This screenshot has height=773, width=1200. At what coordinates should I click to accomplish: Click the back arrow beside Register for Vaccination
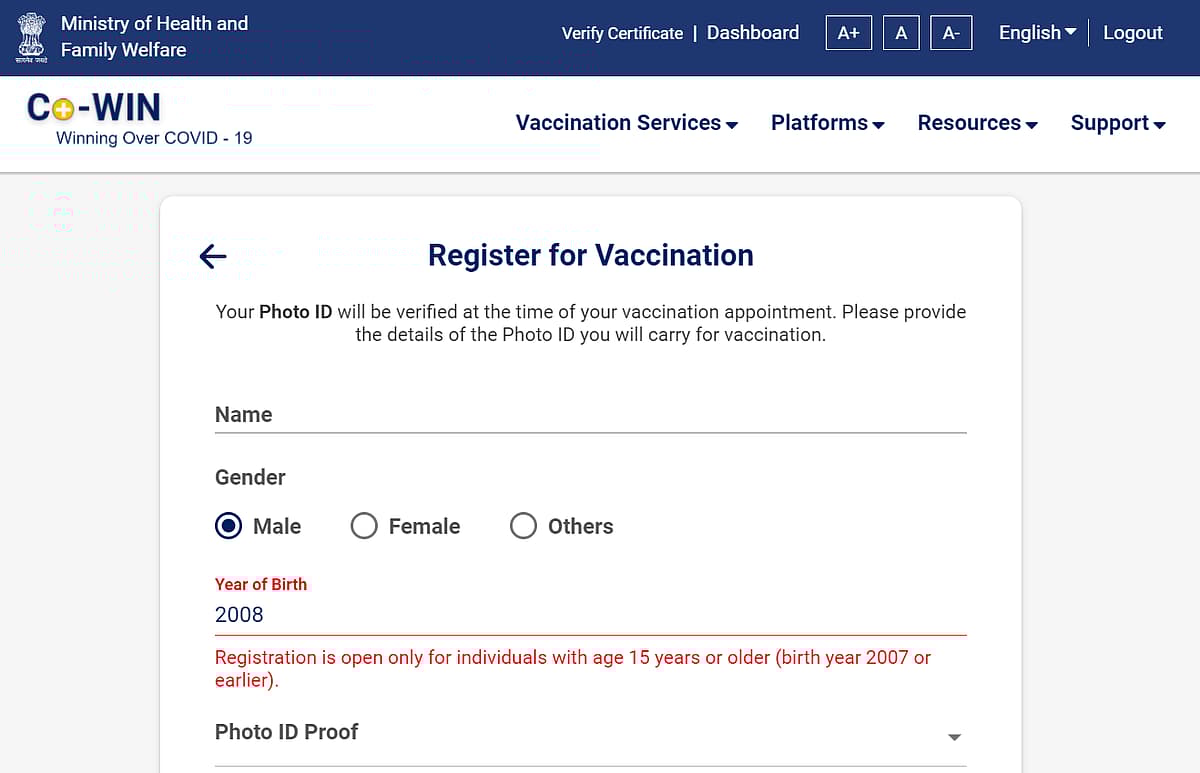213,256
